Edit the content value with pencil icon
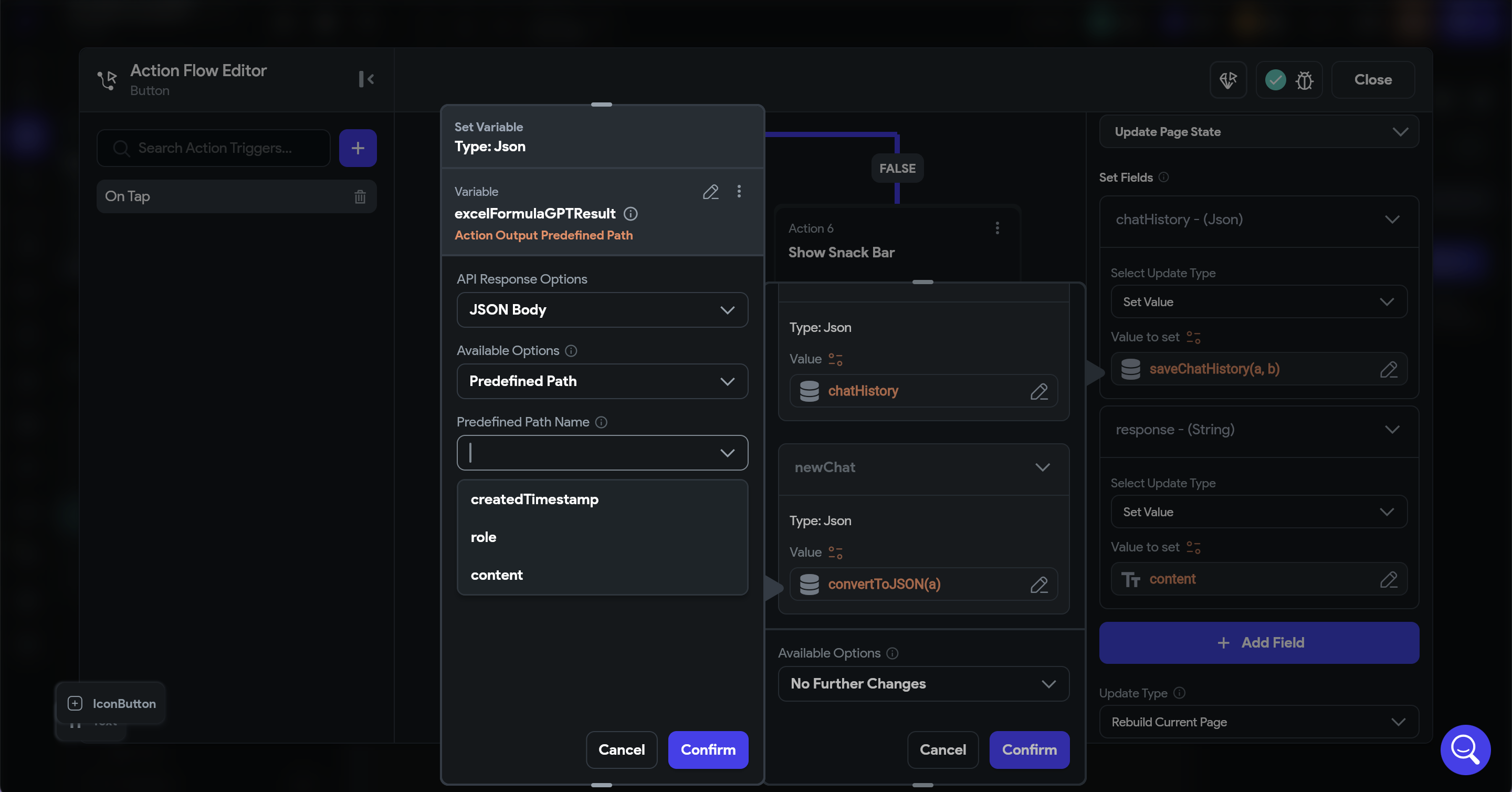This screenshot has width=1512, height=792. point(1388,579)
